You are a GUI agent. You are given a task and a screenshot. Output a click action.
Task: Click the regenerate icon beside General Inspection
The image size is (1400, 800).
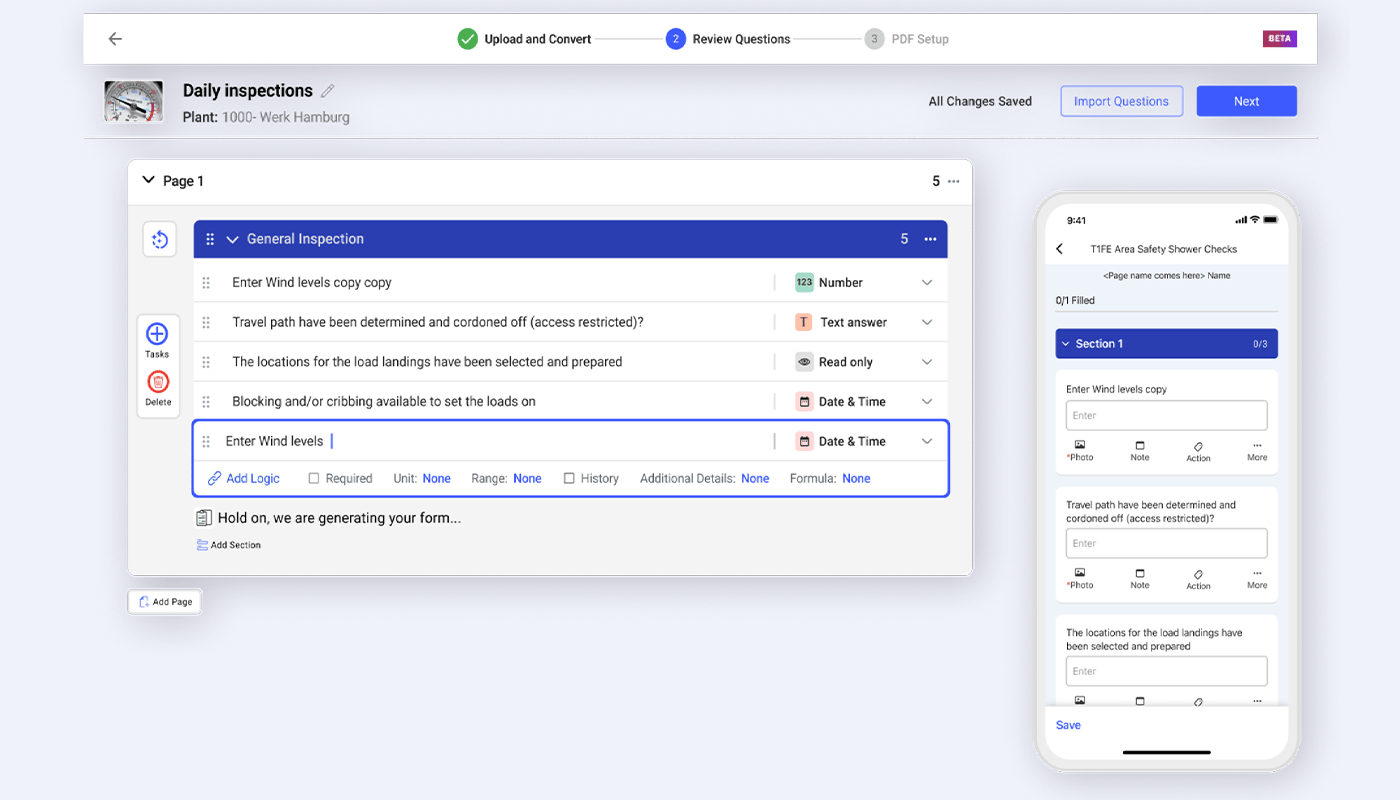[x=159, y=239]
